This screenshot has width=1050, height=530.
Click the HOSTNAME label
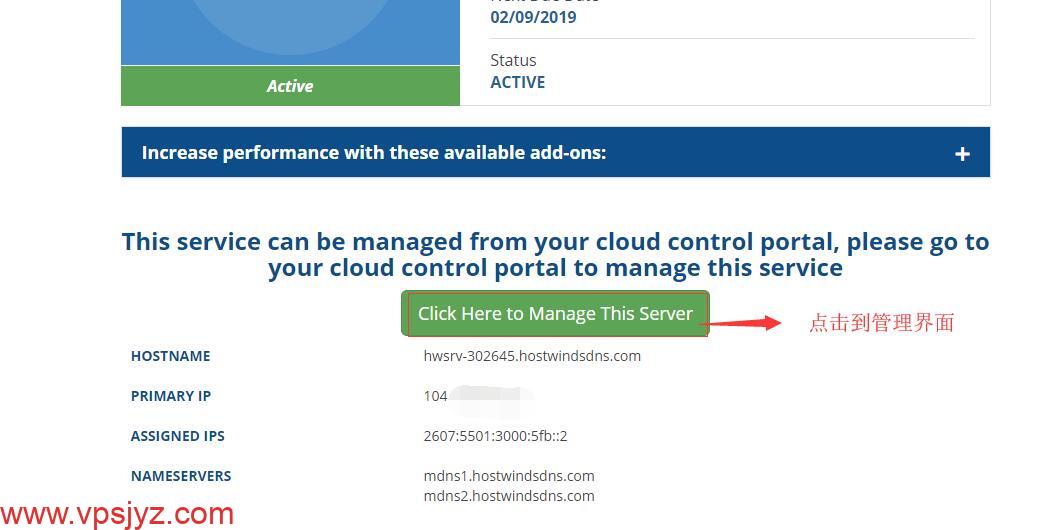click(x=171, y=356)
